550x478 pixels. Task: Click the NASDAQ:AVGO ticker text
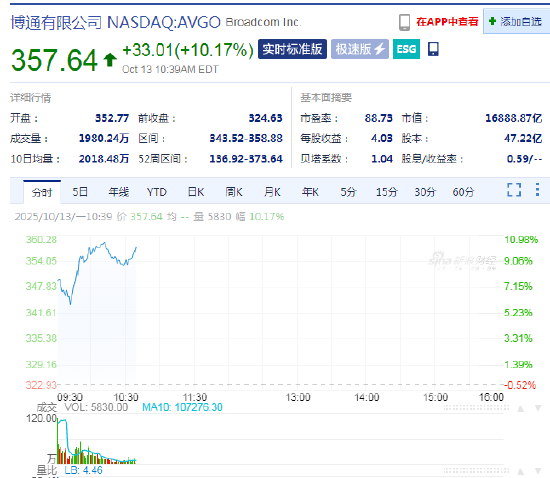(x=164, y=22)
